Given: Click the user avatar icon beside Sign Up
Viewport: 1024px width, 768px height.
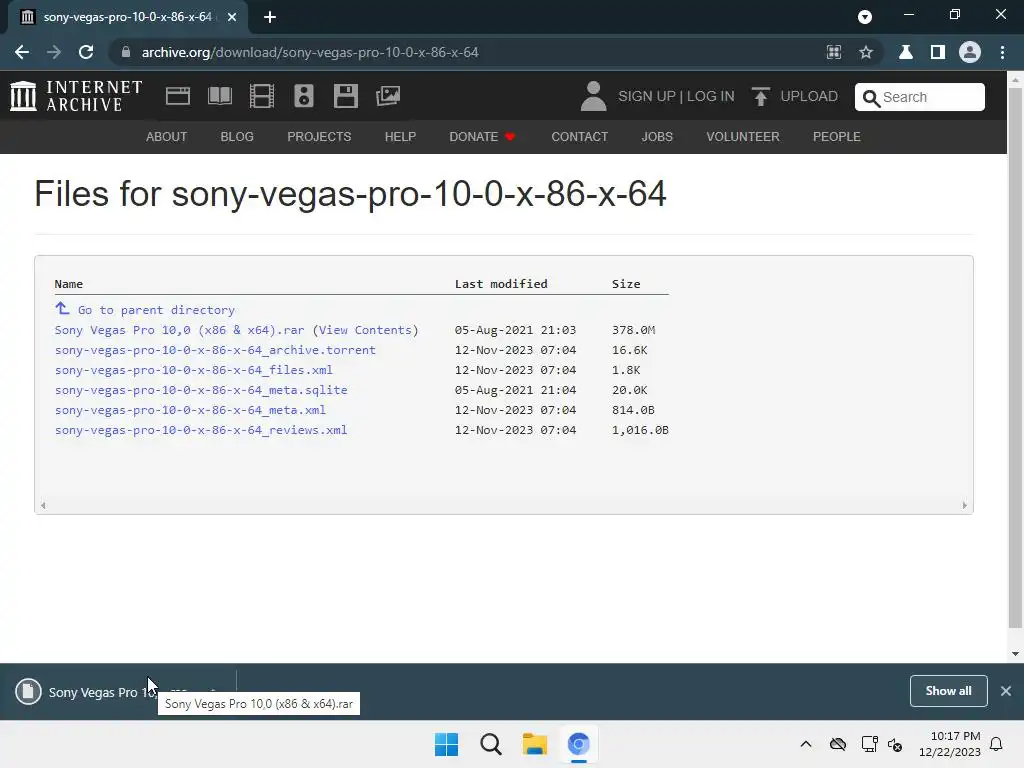Looking at the screenshot, I should pyautogui.click(x=593, y=96).
